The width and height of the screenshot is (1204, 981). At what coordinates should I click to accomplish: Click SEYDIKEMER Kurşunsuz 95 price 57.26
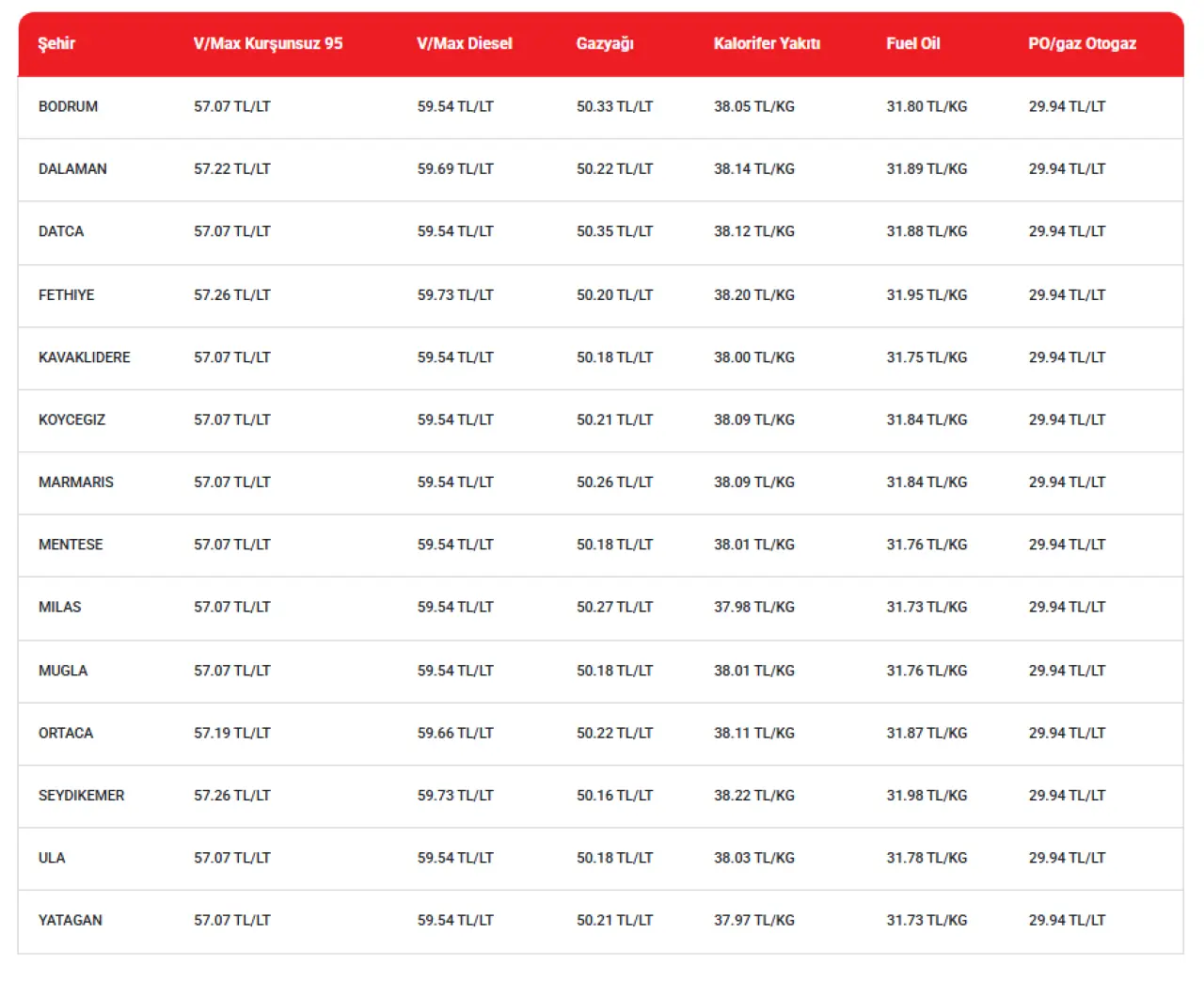[232, 796]
